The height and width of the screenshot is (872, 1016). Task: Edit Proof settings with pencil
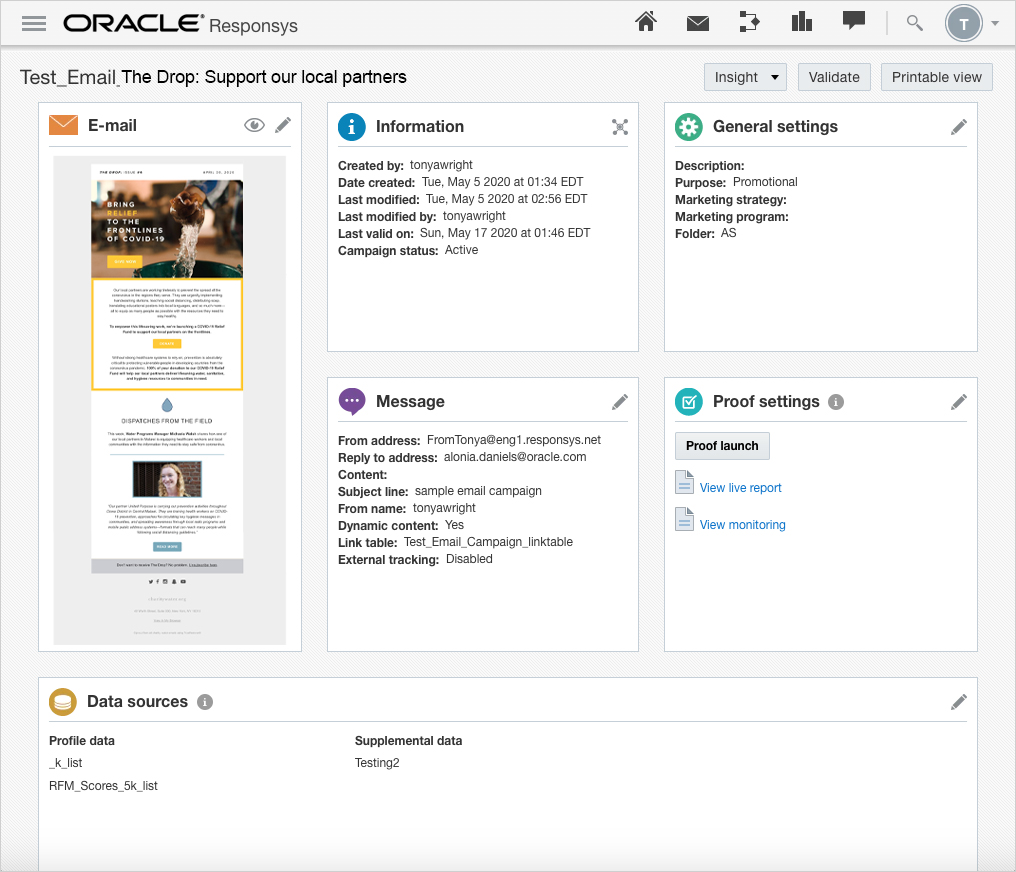pyautogui.click(x=959, y=402)
